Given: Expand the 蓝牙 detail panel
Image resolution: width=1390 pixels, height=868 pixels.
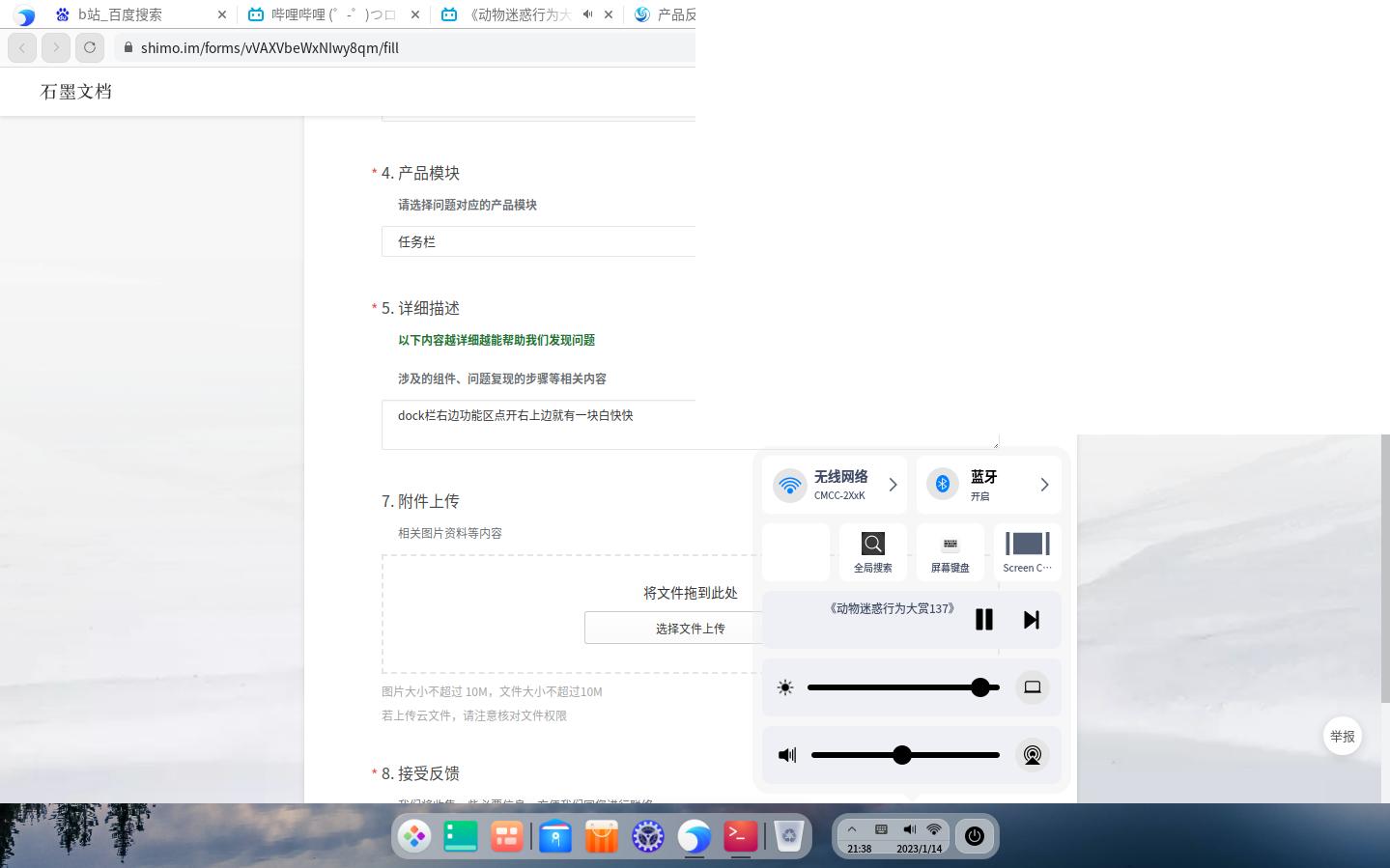Looking at the screenshot, I should (x=1043, y=484).
